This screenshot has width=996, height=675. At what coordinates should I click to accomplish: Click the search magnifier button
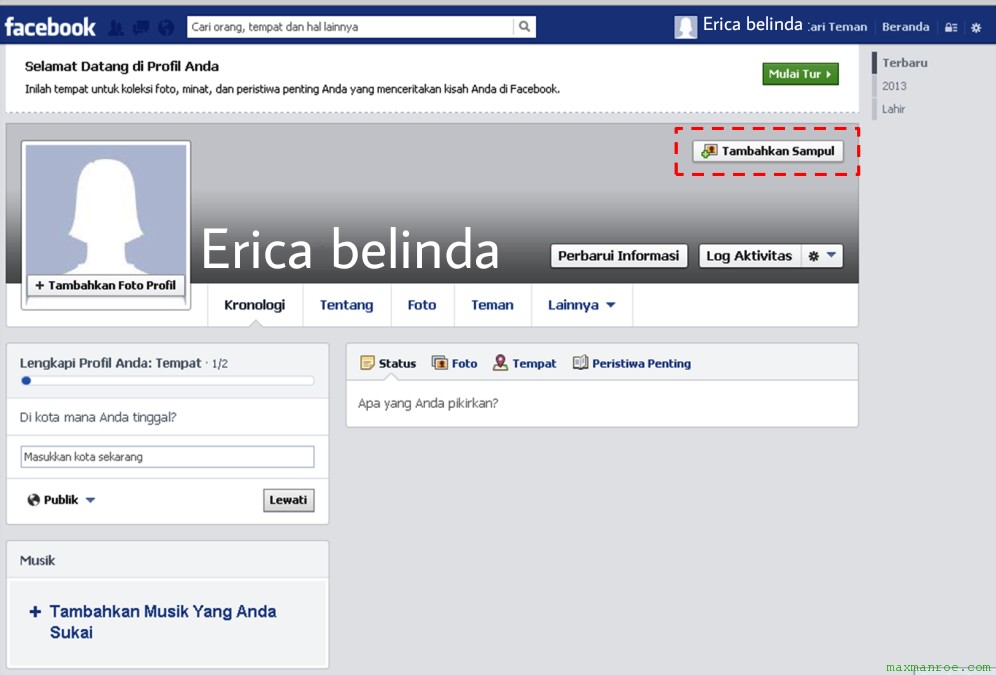coord(525,27)
